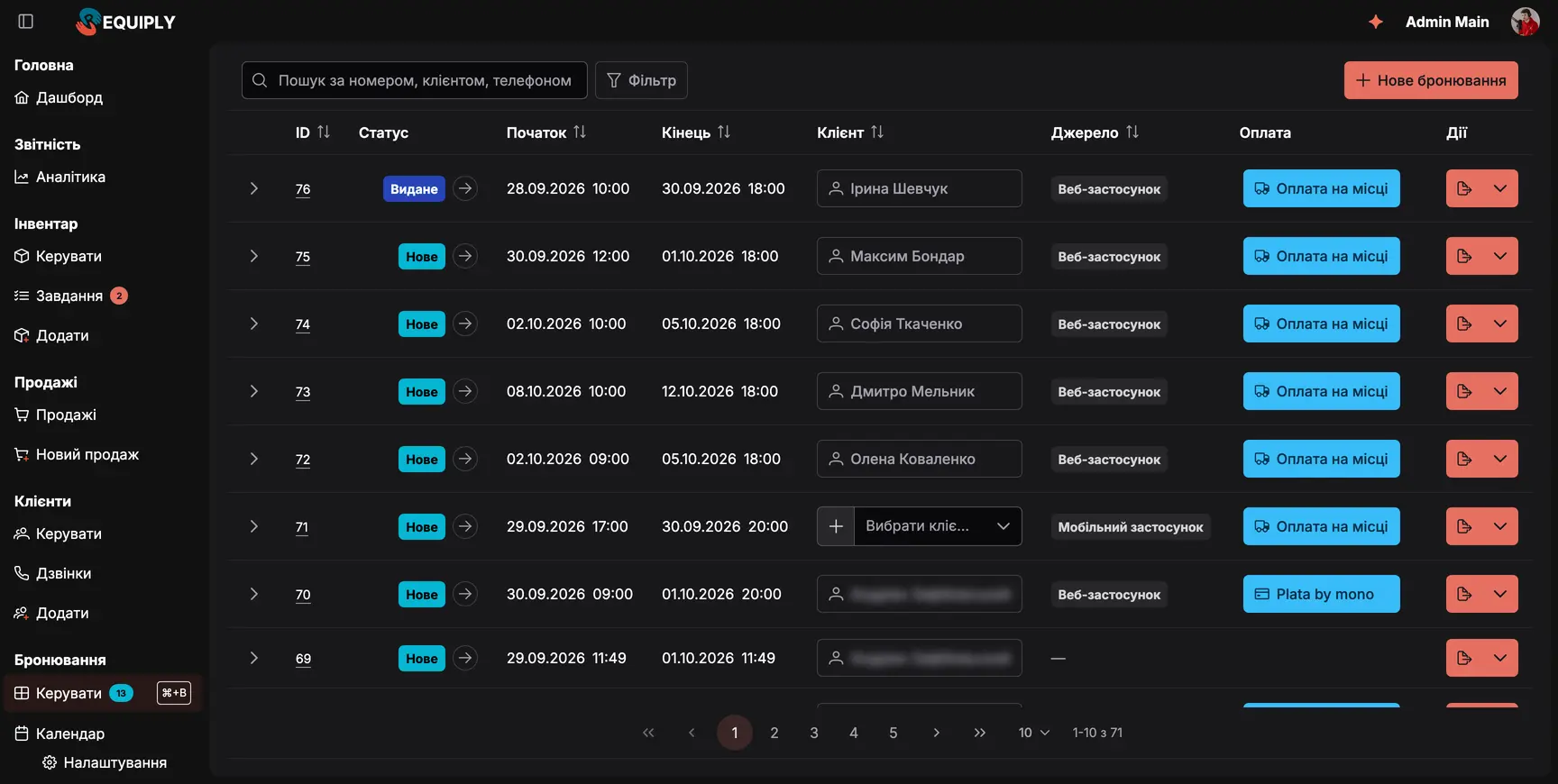The width and height of the screenshot is (1558, 784).
Task: Toggle the sidebar panel icon
Action: [x=26, y=22]
